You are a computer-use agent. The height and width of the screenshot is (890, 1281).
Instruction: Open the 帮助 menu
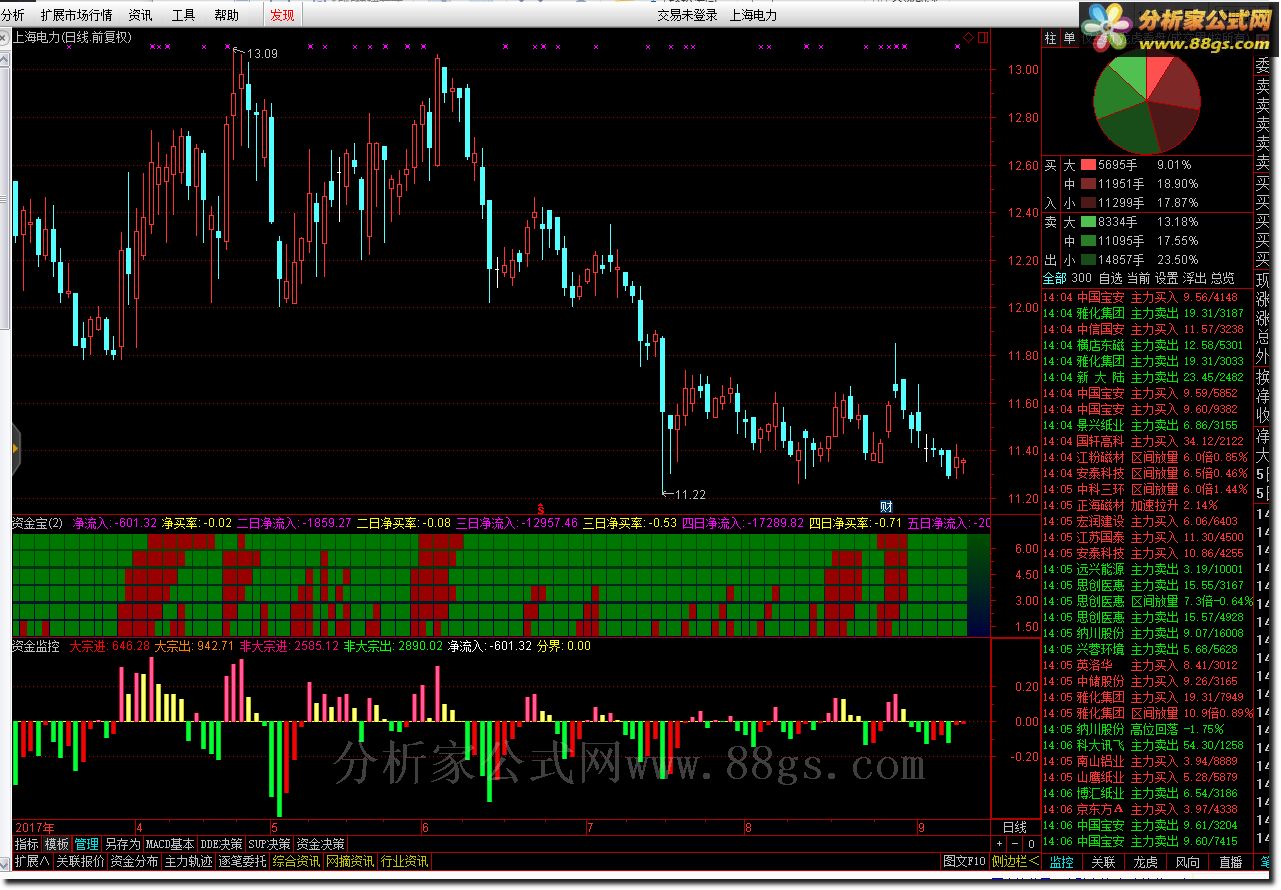(226, 15)
